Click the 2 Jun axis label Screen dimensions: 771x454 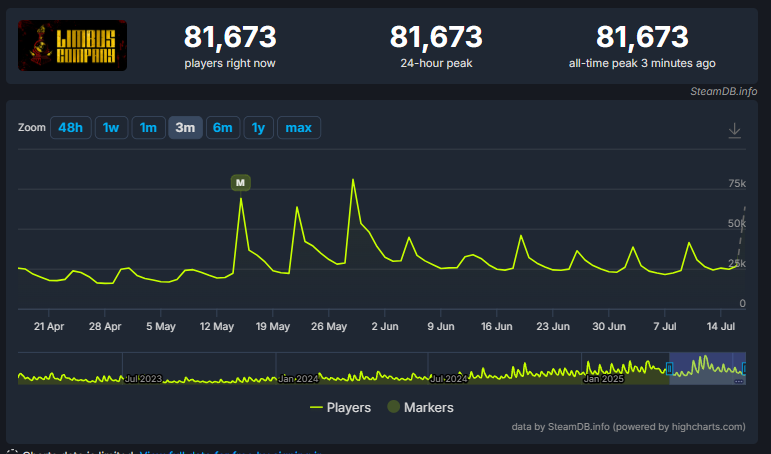(385, 327)
